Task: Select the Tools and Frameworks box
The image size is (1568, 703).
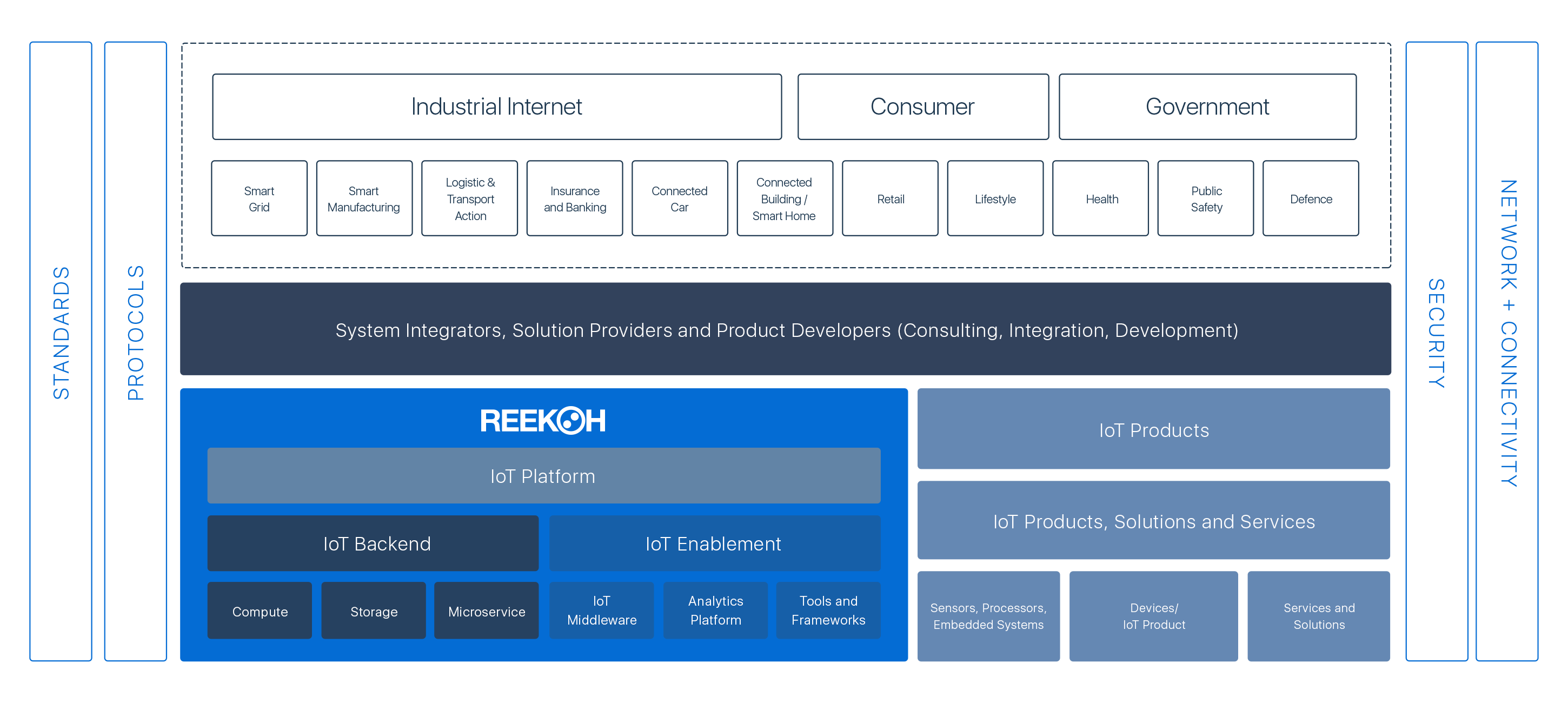Action: point(828,611)
